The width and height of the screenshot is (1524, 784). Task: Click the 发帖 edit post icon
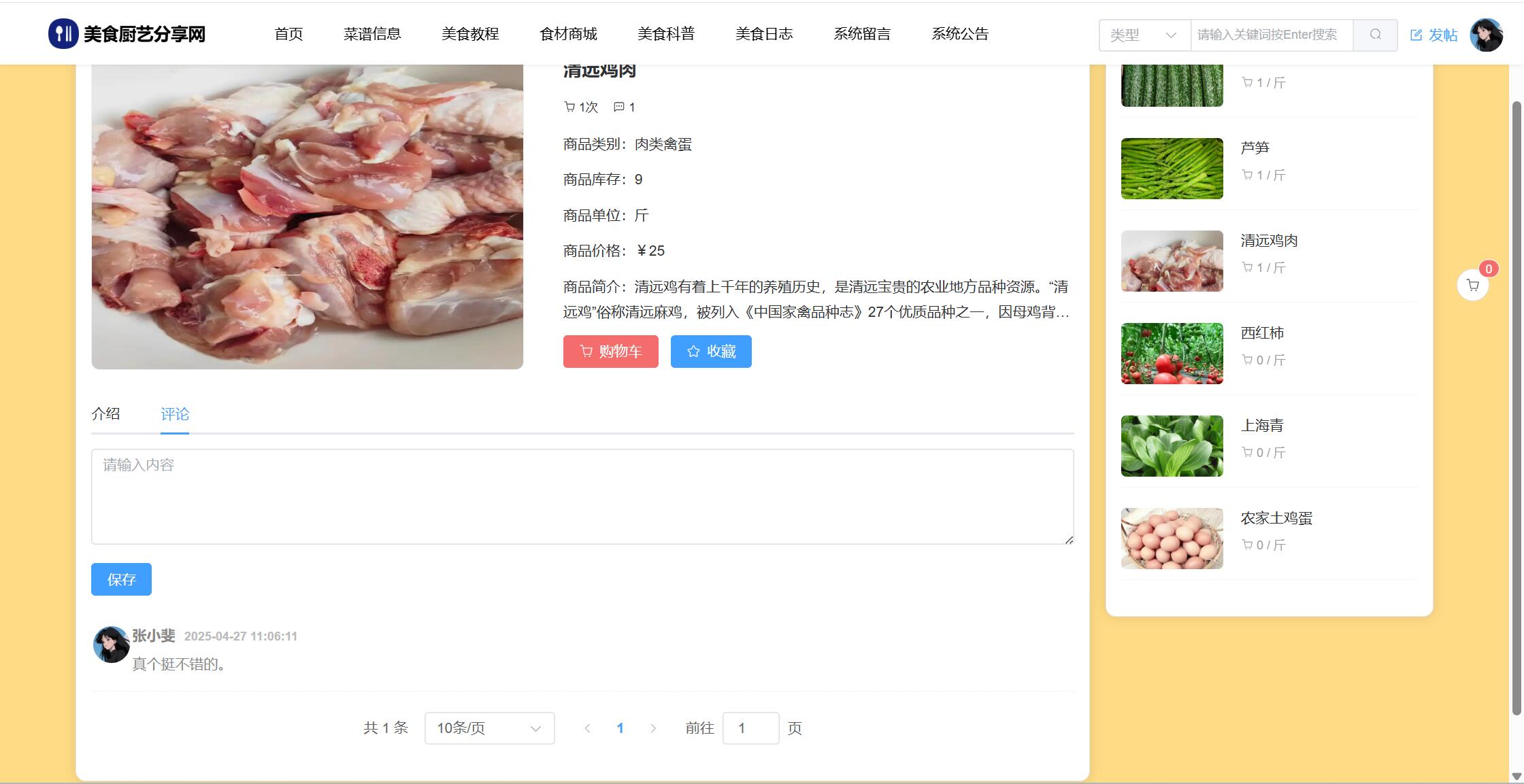pyautogui.click(x=1417, y=35)
